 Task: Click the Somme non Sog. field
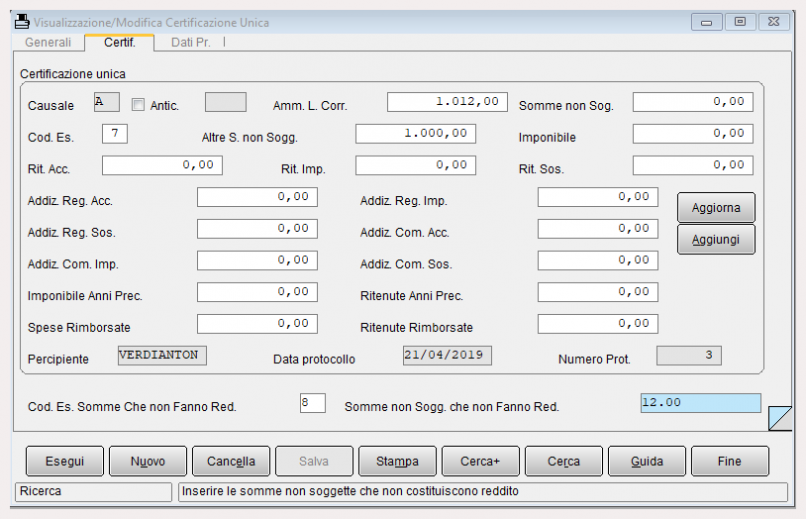click(693, 102)
